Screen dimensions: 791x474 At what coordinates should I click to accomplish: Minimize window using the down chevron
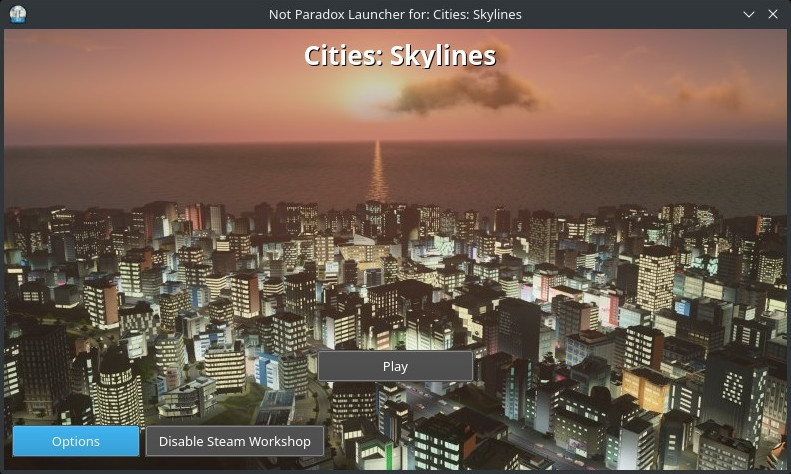(749, 14)
